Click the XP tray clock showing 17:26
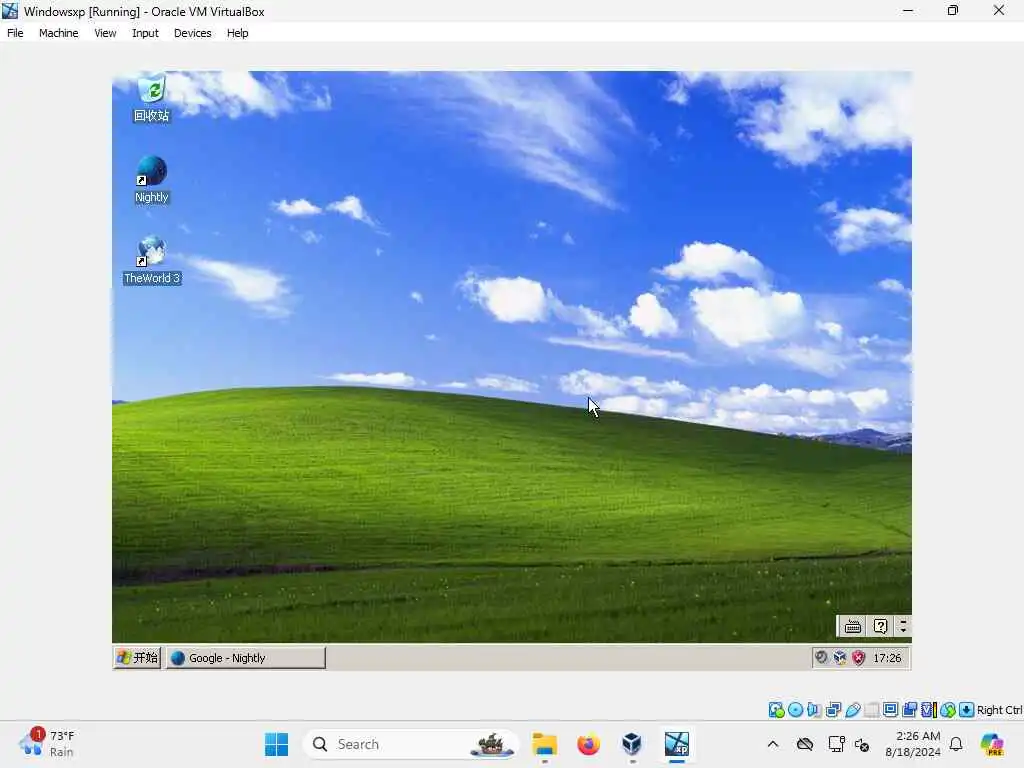1024x768 pixels. pyautogui.click(x=887, y=658)
